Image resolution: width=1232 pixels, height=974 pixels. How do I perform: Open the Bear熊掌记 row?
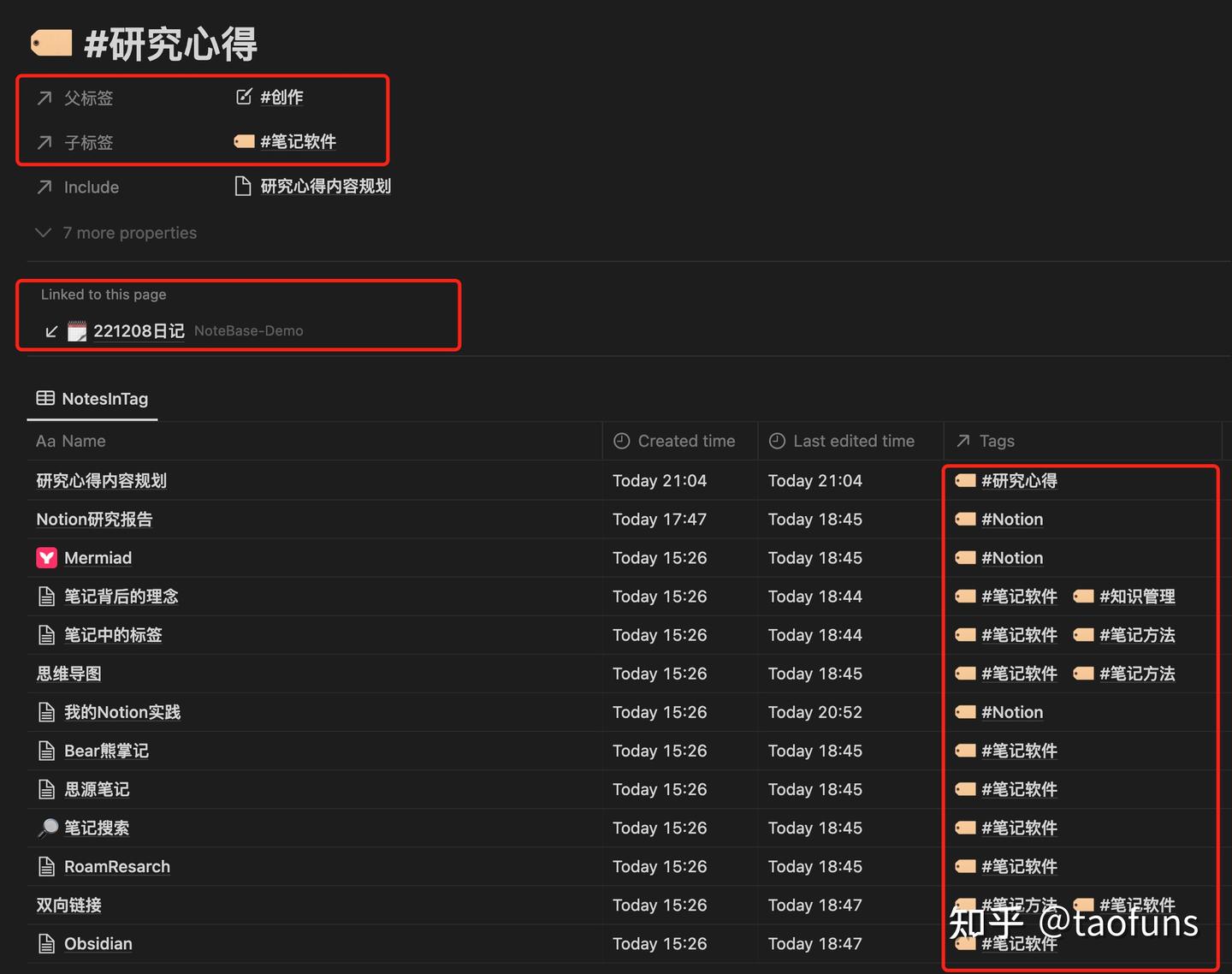pos(106,751)
